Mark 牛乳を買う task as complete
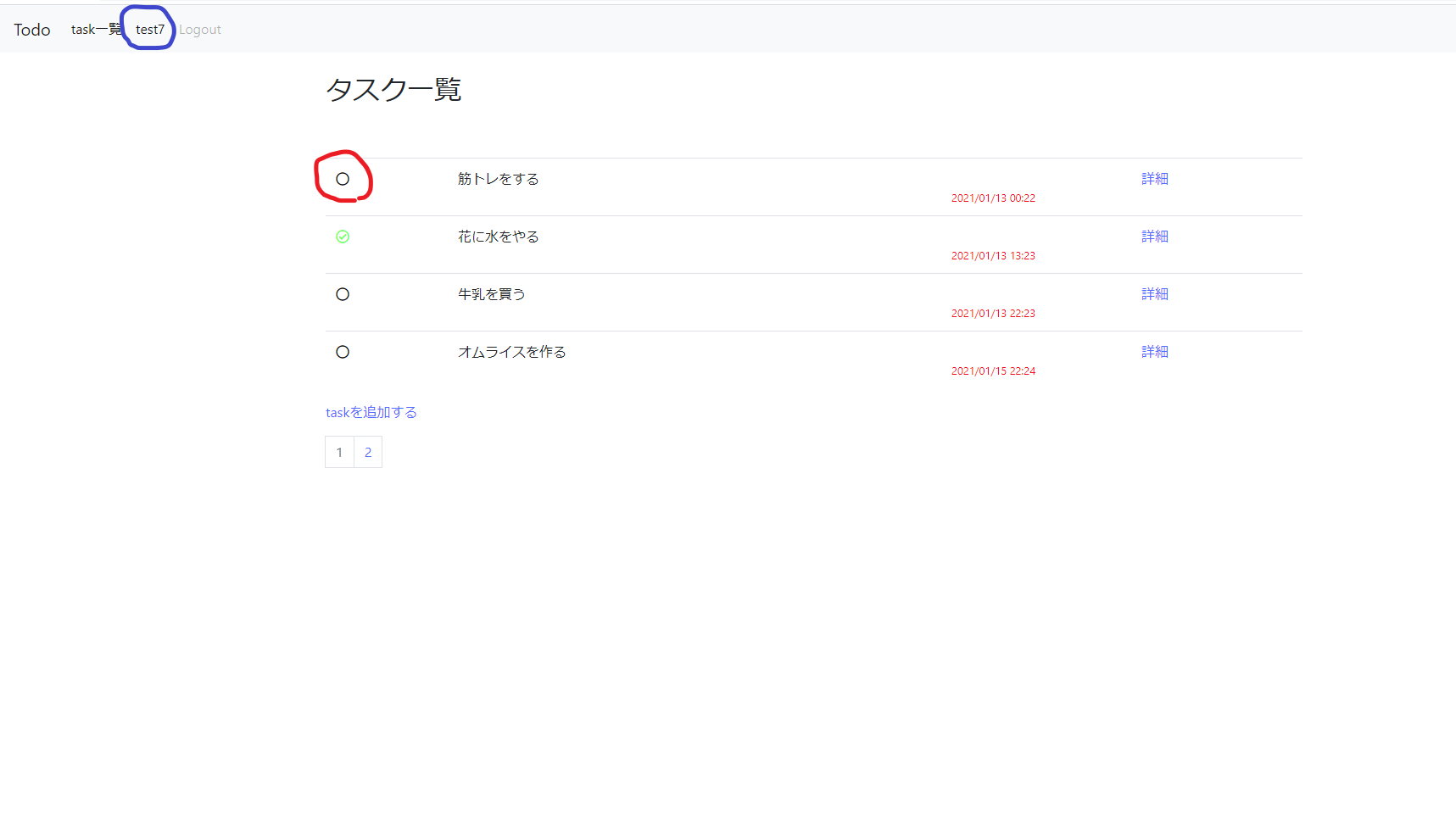This screenshot has width=1456, height=819. coord(343,294)
